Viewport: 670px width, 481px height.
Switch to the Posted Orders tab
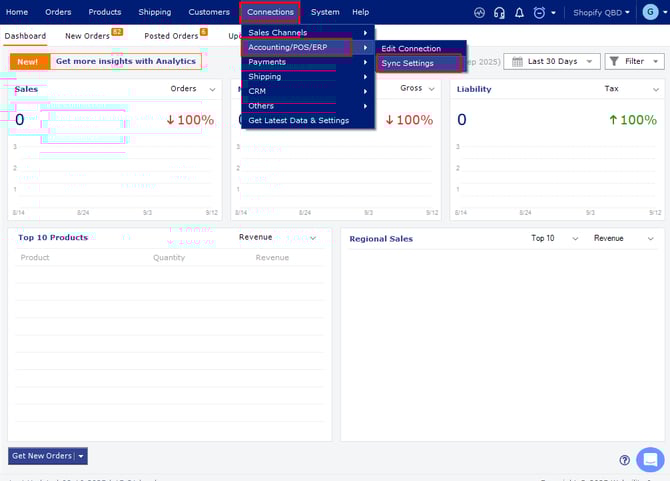[x=171, y=36]
